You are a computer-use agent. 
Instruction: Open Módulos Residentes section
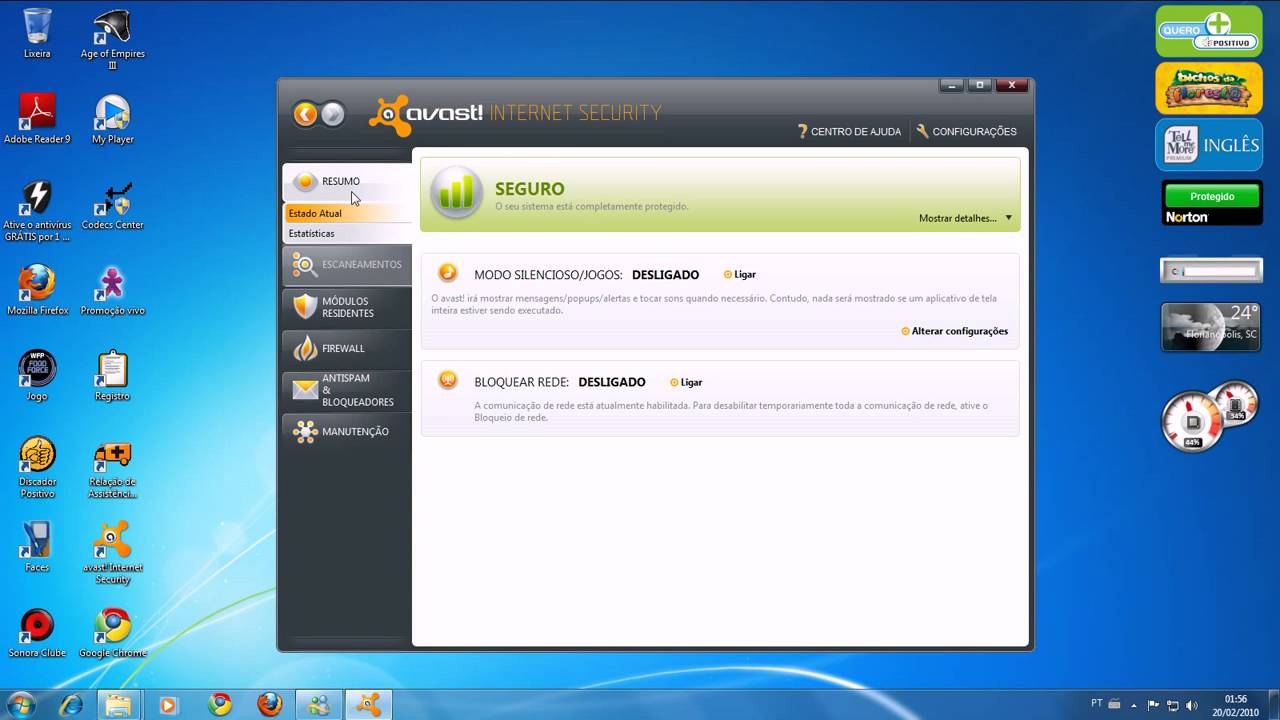click(347, 307)
